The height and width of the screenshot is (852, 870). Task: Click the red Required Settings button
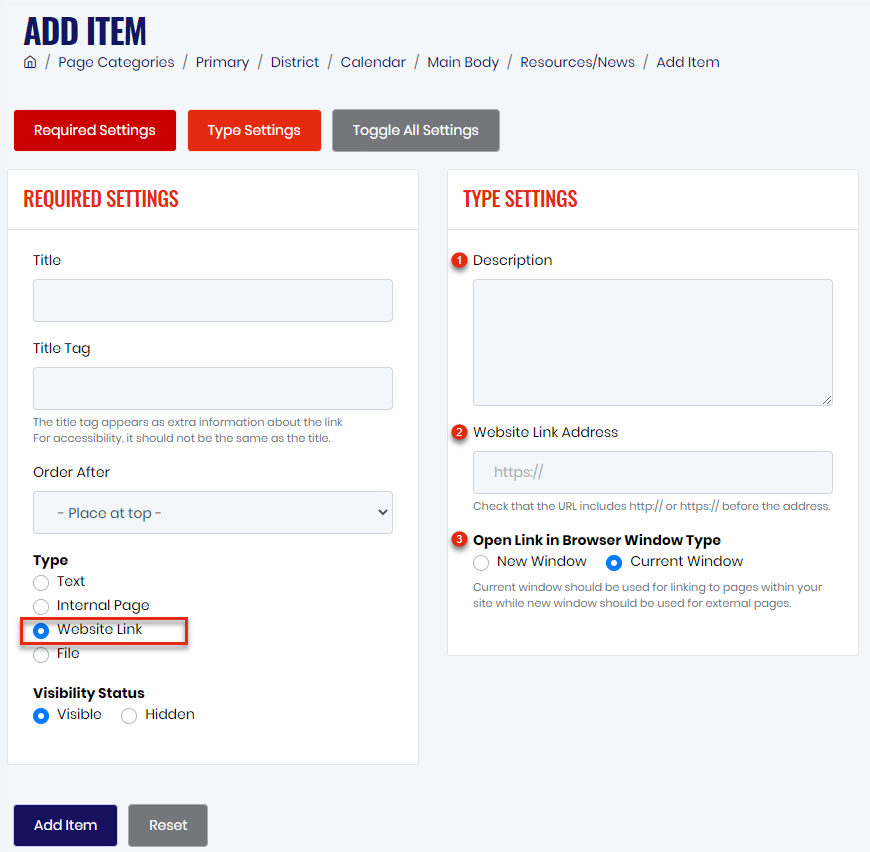click(x=95, y=130)
